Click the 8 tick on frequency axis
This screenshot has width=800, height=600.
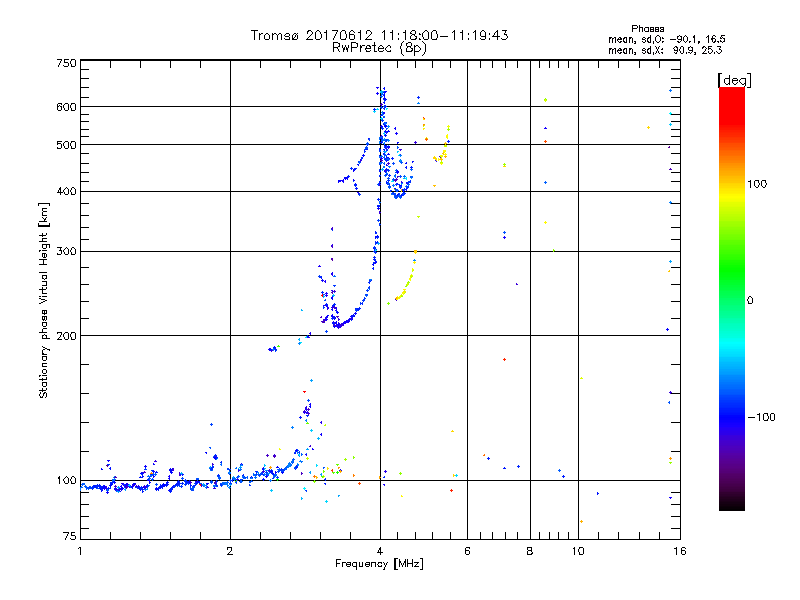[x=529, y=551]
